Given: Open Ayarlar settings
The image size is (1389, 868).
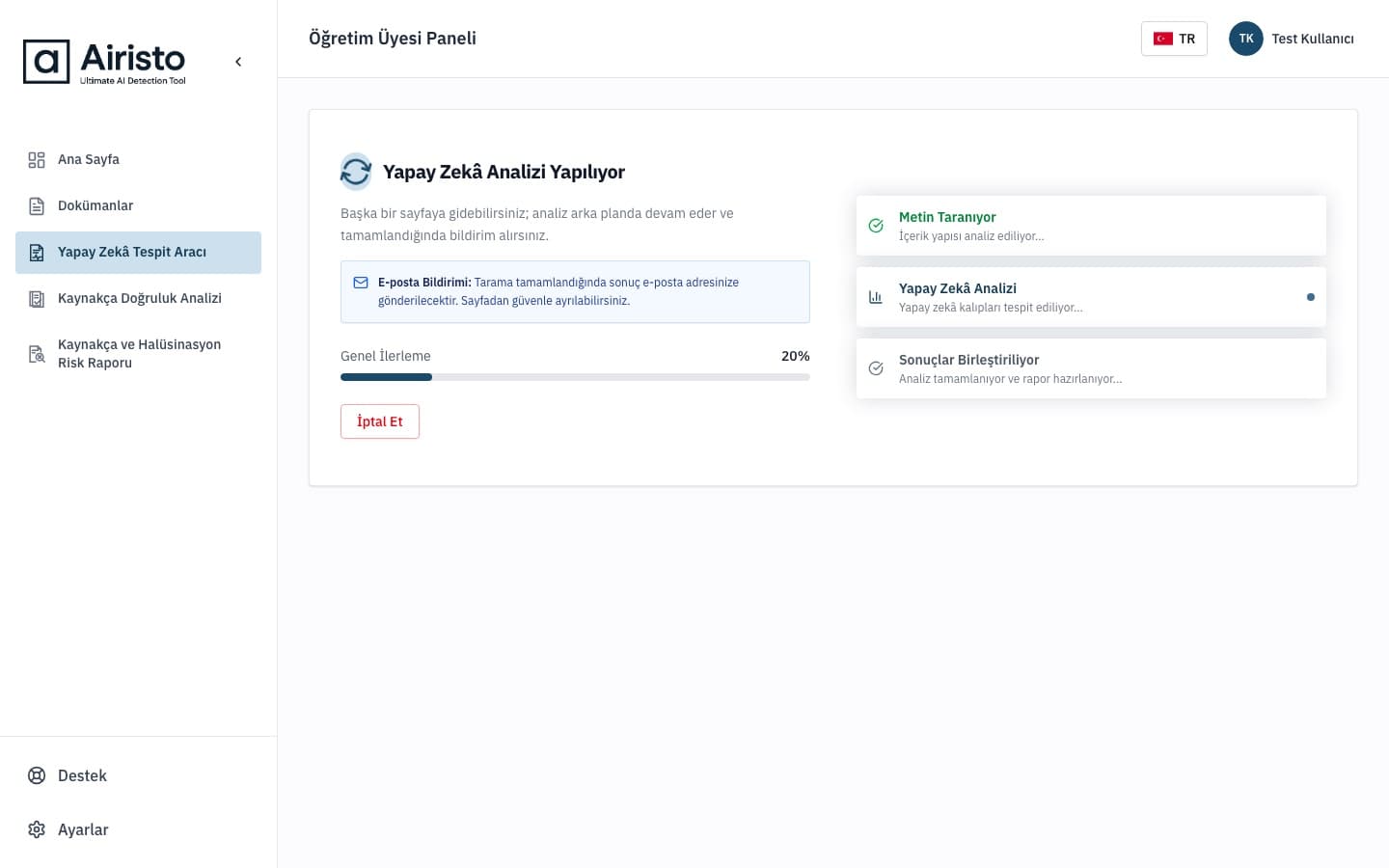Looking at the screenshot, I should (138, 829).
